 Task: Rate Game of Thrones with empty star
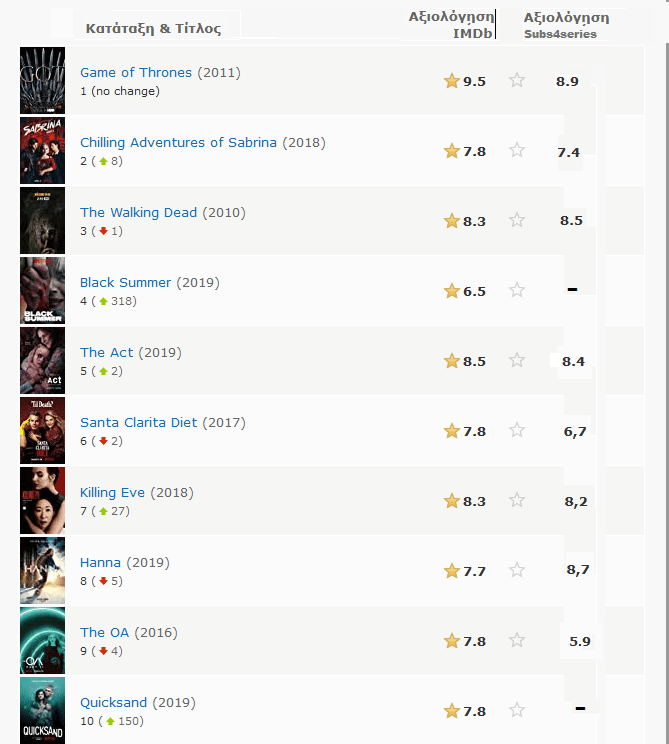tap(517, 80)
